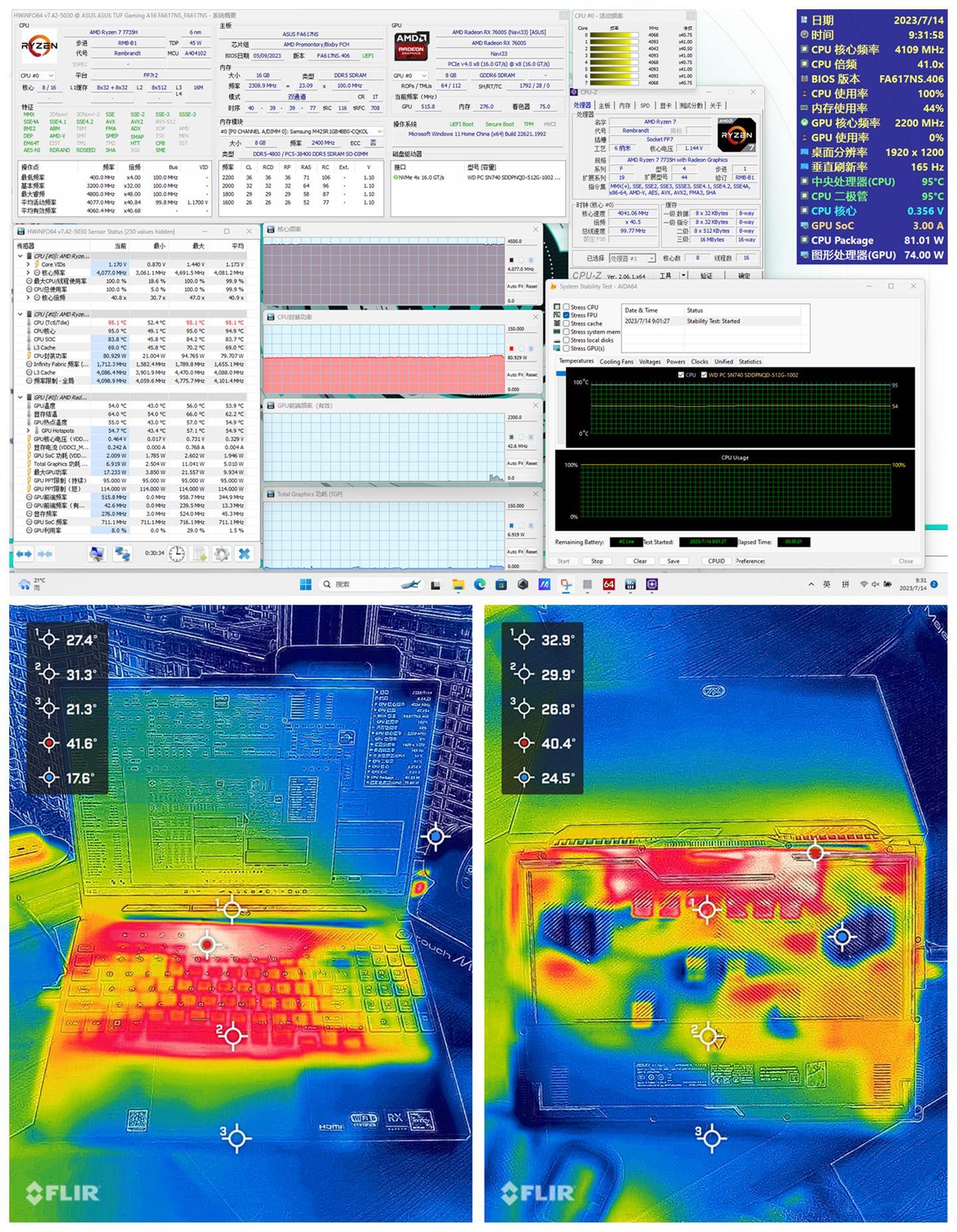This screenshot has height=1232, width=957.
Task: Open CPU-Z 内存 tab
Action: coord(625,106)
